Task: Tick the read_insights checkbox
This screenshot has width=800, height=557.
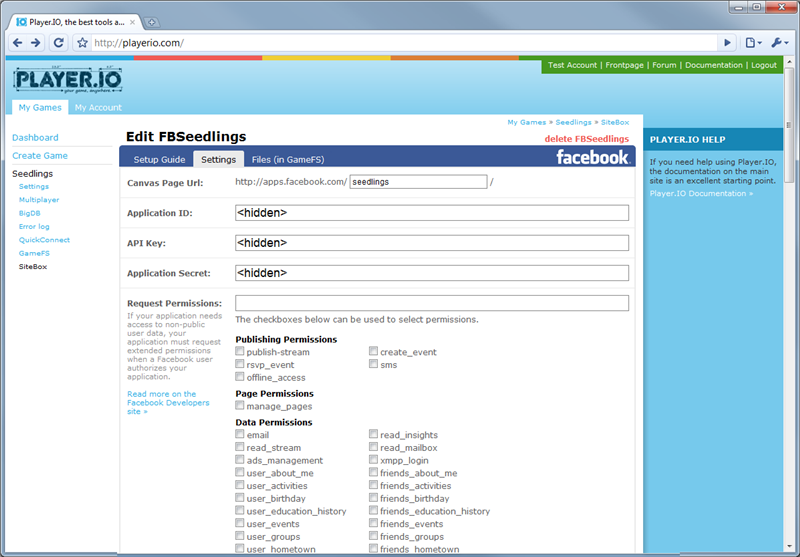Action: [373, 434]
